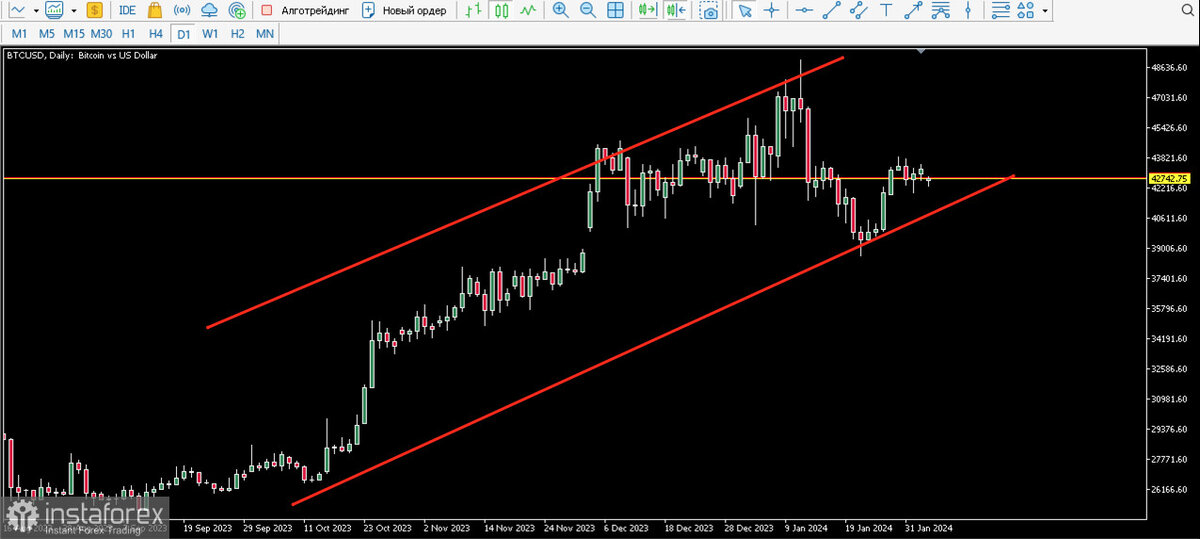
Task: Toggle the Алготрейдинг button
Action: pyautogui.click(x=303, y=10)
